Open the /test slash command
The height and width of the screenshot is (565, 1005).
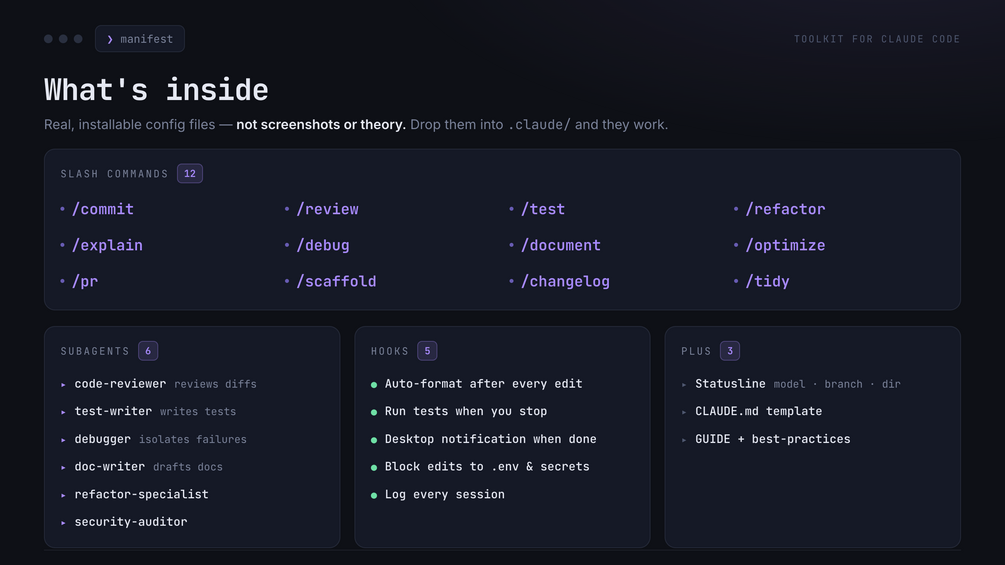543,209
